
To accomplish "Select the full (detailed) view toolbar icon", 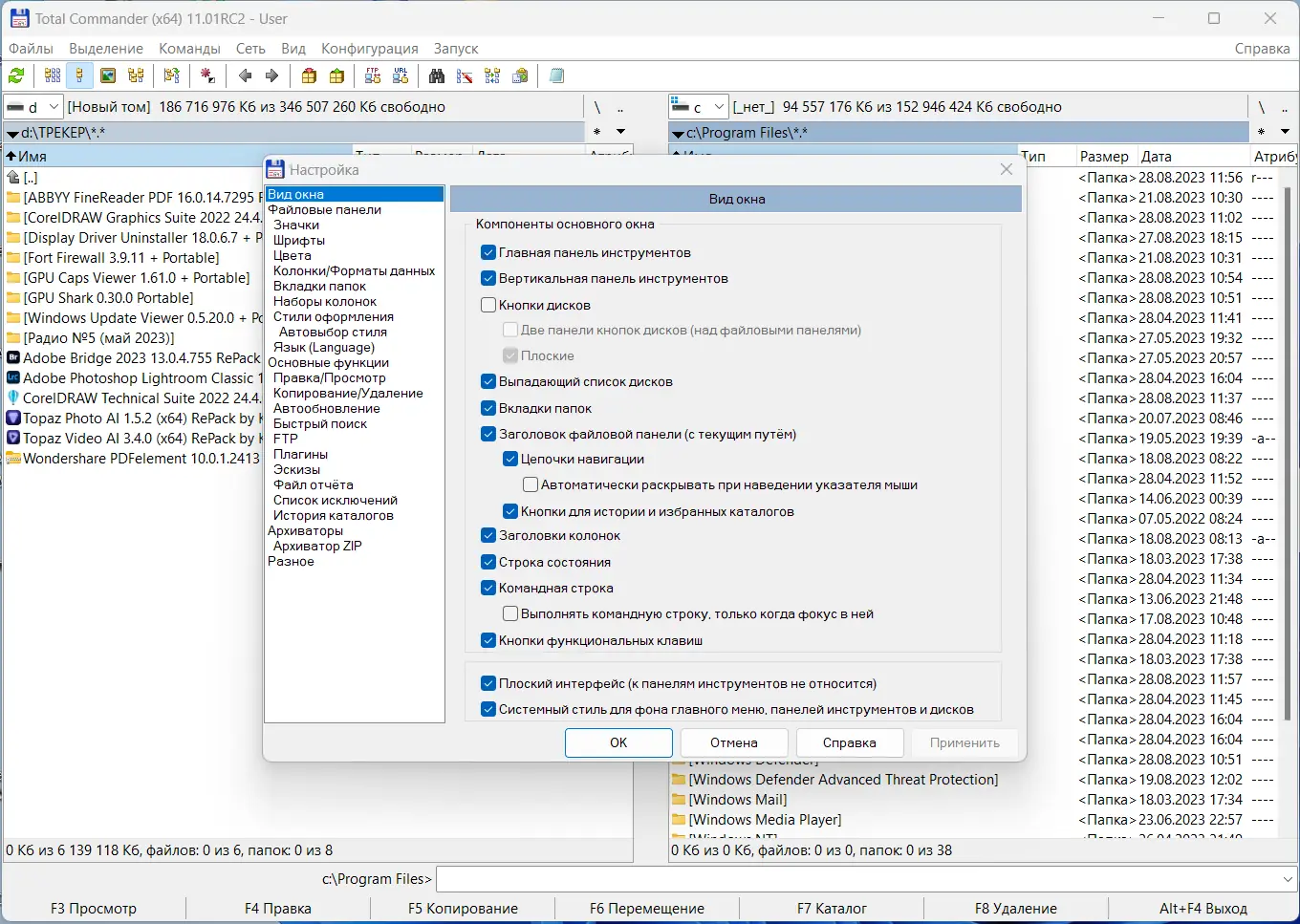I will pyautogui.click(x=79, y=75).
